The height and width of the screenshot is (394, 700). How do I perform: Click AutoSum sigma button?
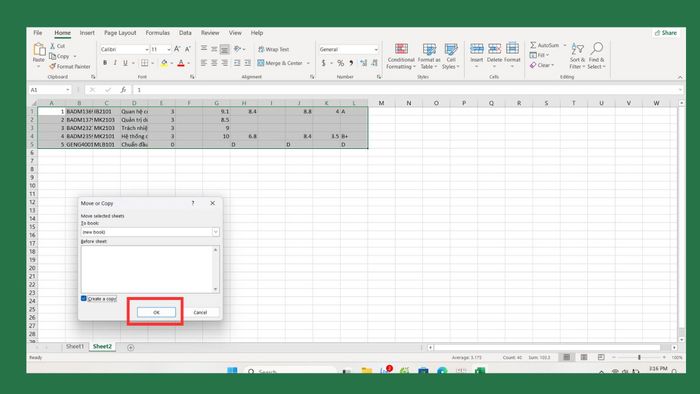pos(544,45)
